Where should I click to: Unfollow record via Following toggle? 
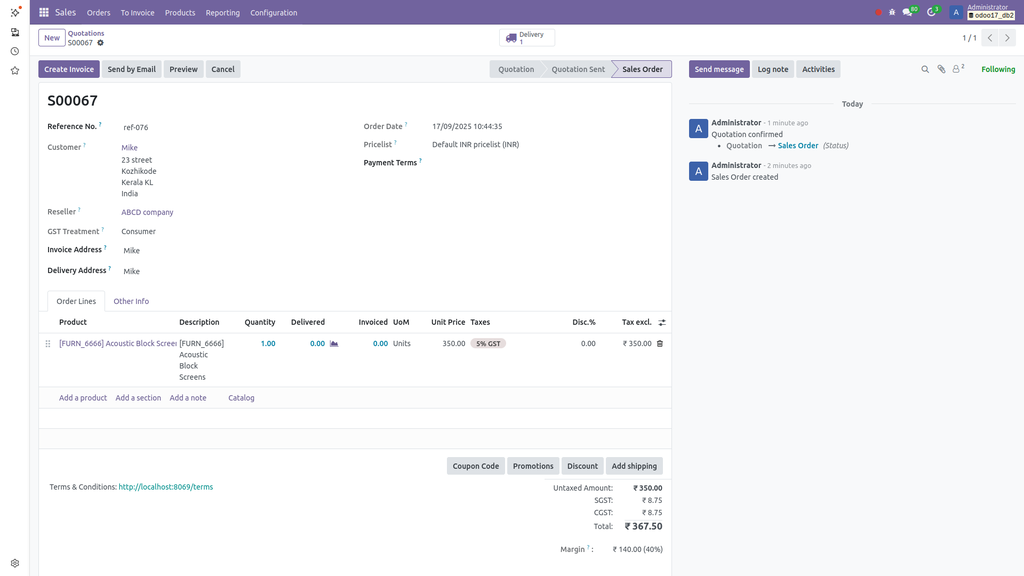pos(997,68)
